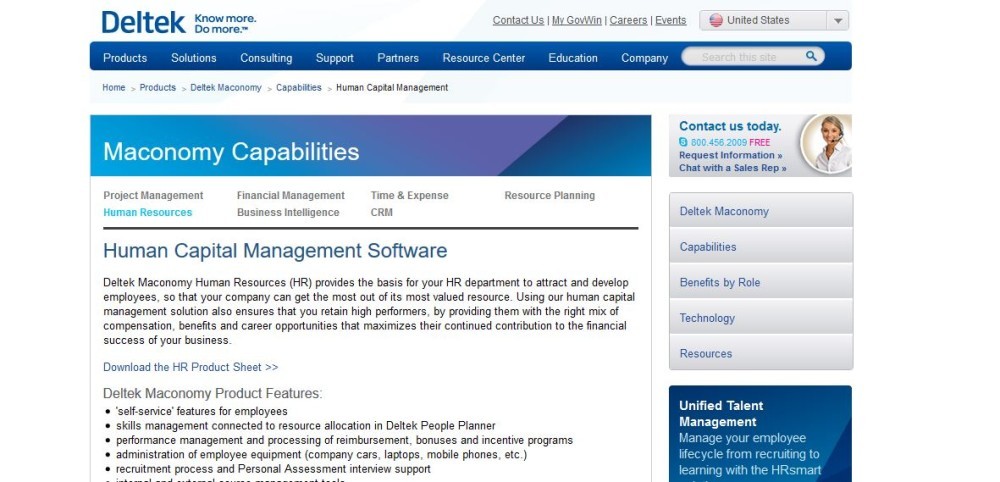Image resolution: width=1000 pixels, height=482 pixels.
Task: Click the performance management bullet text
Action: (x=344, y=441)
